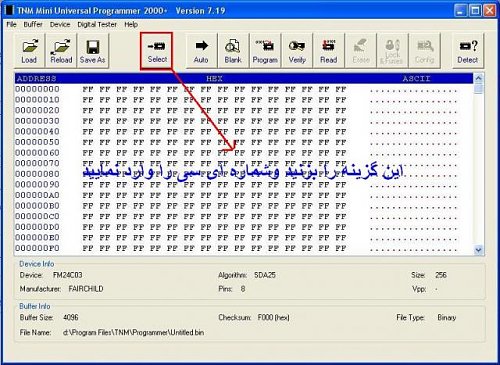The width and height of the screenshot is (500, 365).
Task: Click the Lock & Fuses button
Action: 392,51
